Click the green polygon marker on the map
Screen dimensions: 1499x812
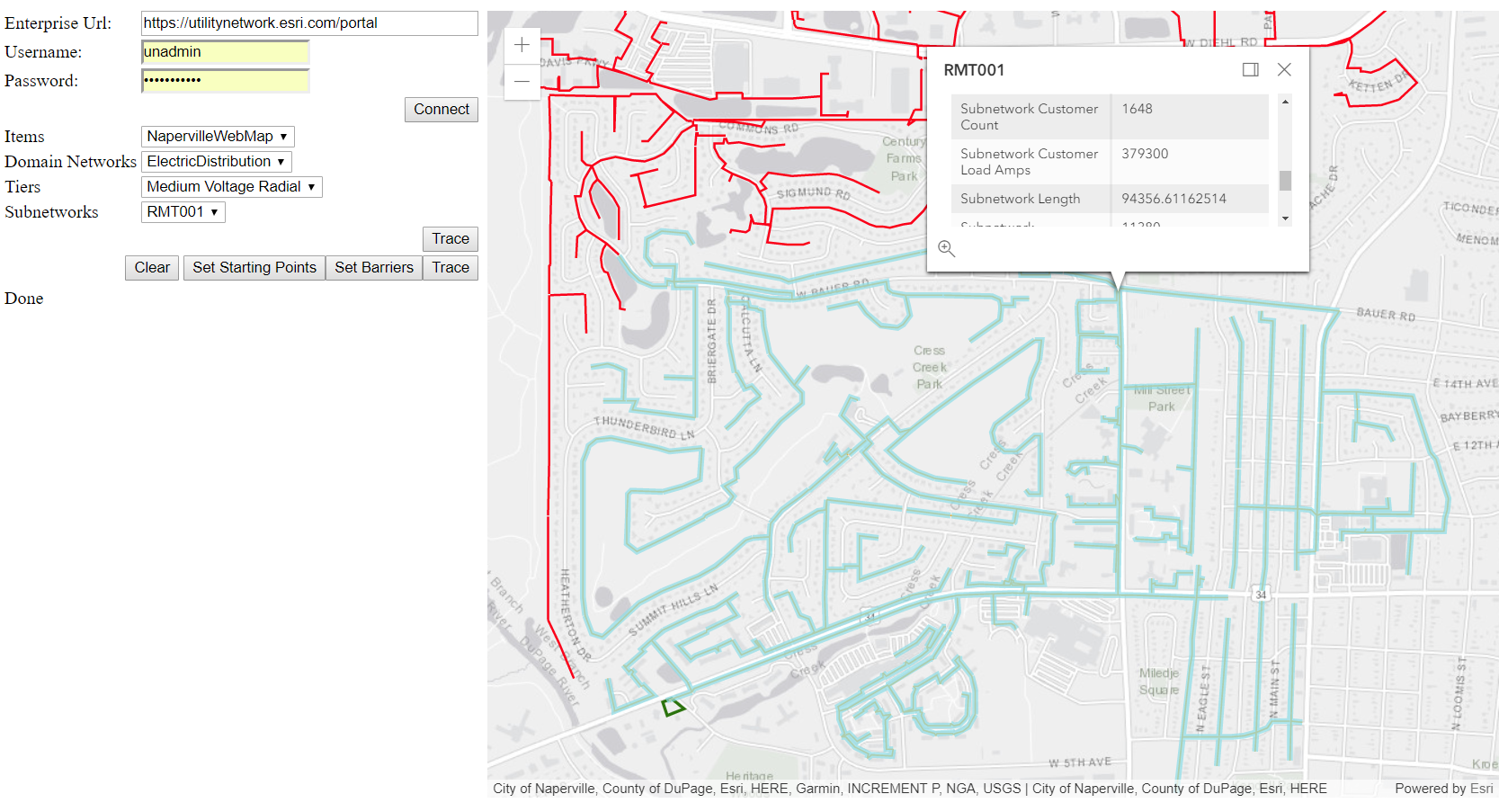pos(673,708)
